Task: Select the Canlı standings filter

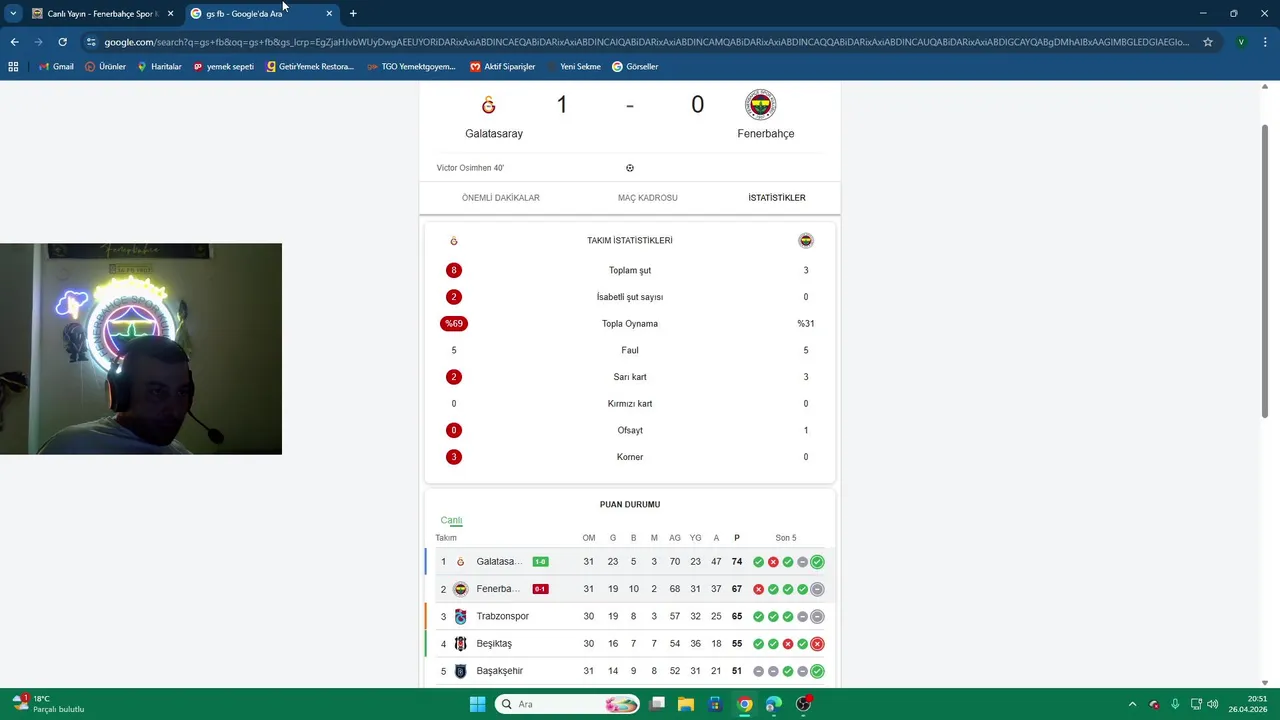Action: pyautogui.click(x=451, y=520)
